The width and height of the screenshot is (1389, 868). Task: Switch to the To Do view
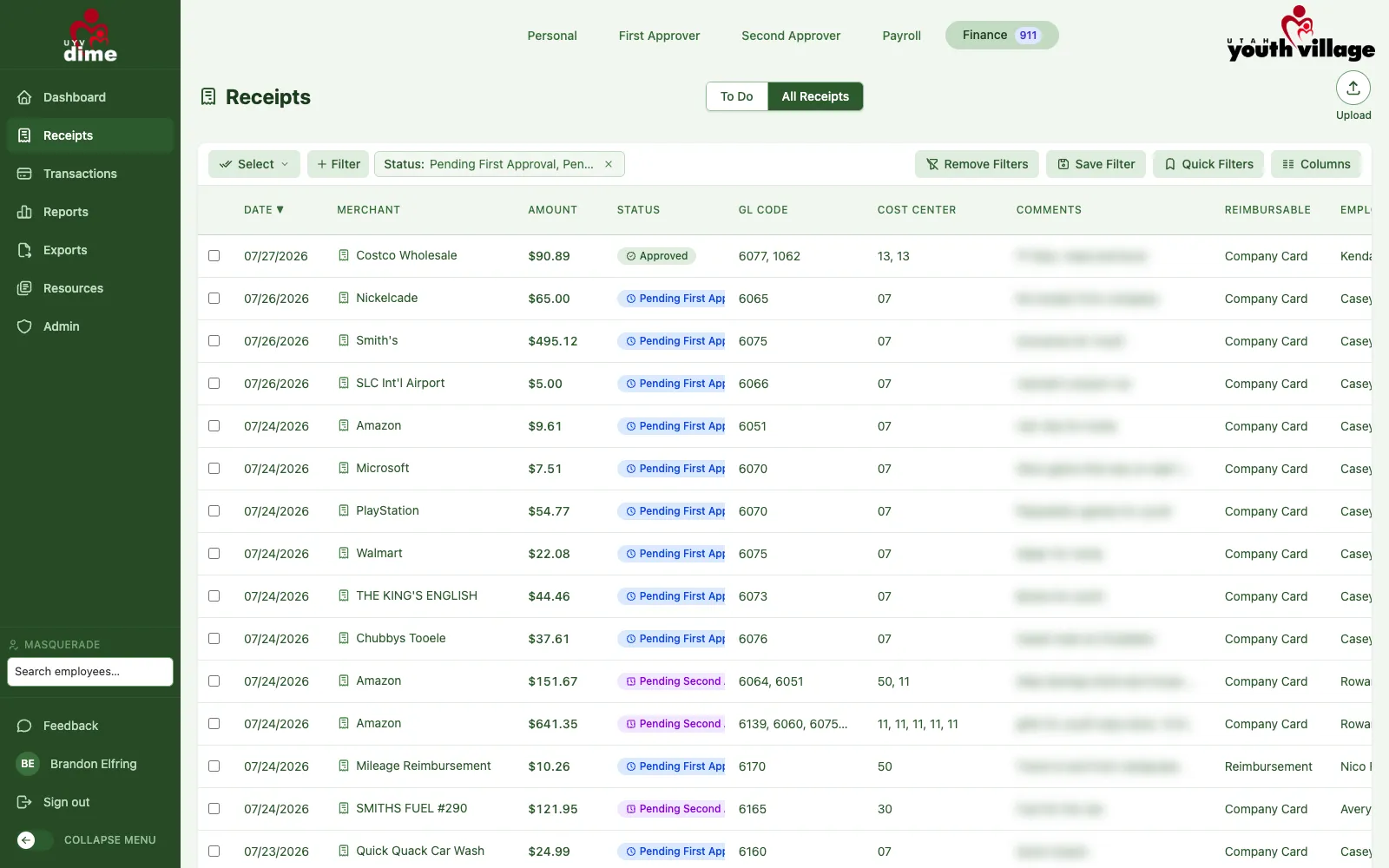click(737, 96)
